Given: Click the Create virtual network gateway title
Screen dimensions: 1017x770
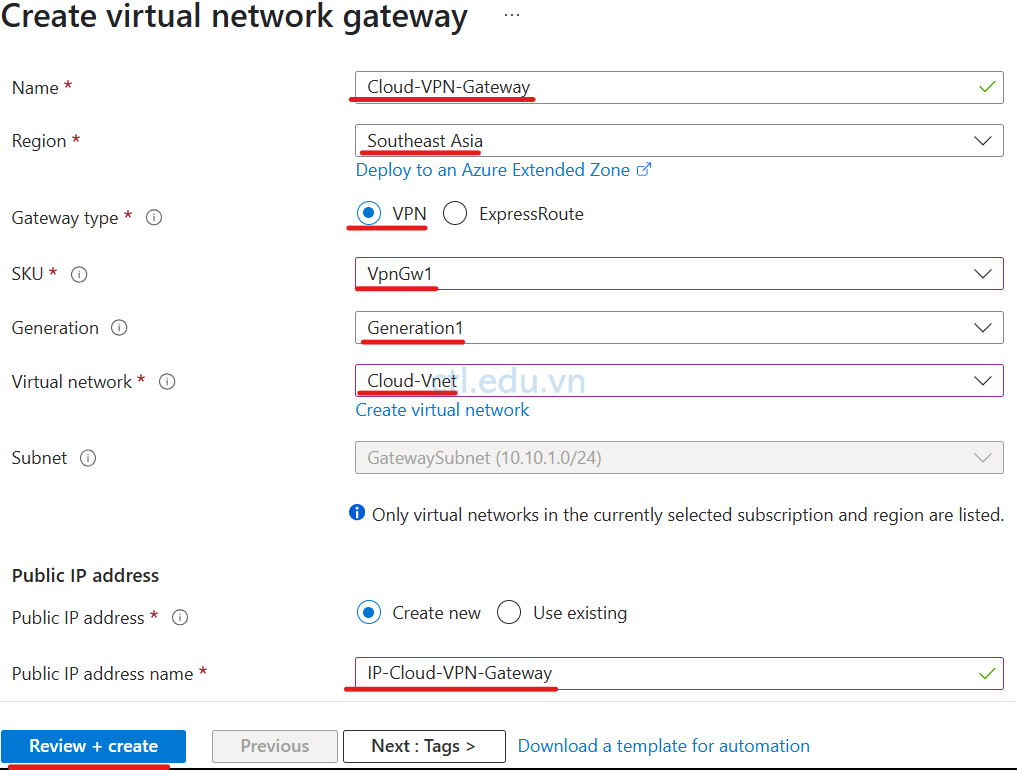Looking at the screenshot, I should pyautogui.click(x=234, y=16).
